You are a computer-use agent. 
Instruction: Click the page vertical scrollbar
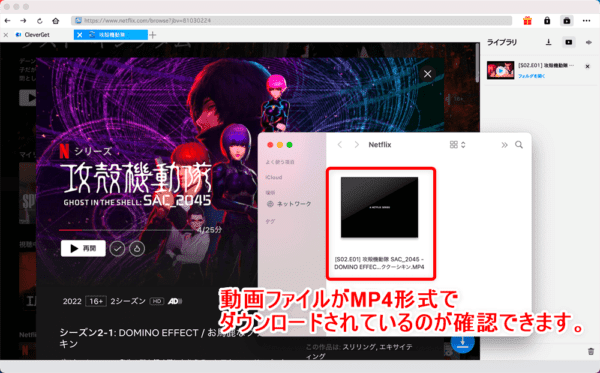click(x=477, y=63)
